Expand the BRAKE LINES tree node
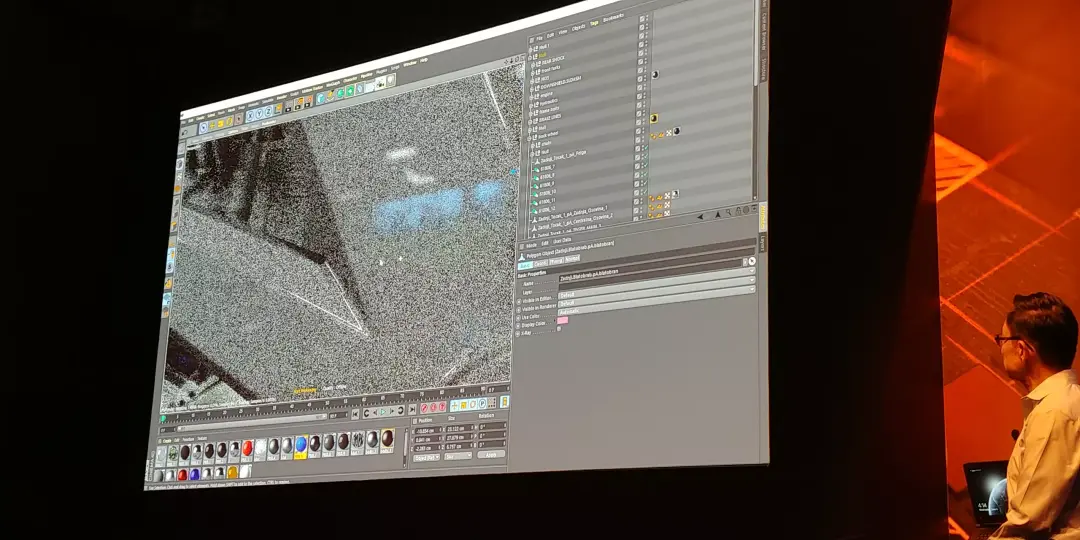 pos(530,122)
